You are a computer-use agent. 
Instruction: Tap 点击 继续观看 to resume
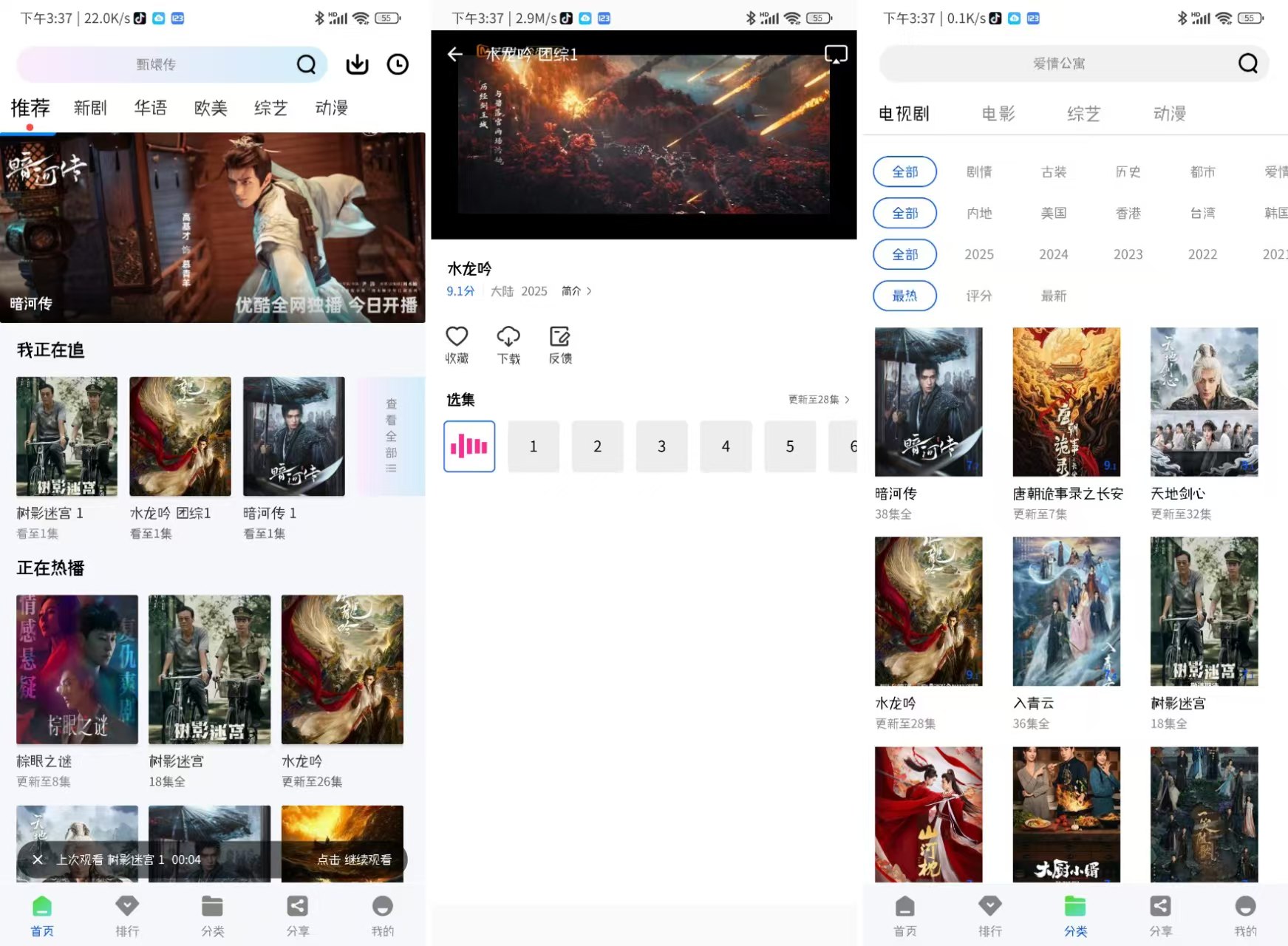coord(354,860)
